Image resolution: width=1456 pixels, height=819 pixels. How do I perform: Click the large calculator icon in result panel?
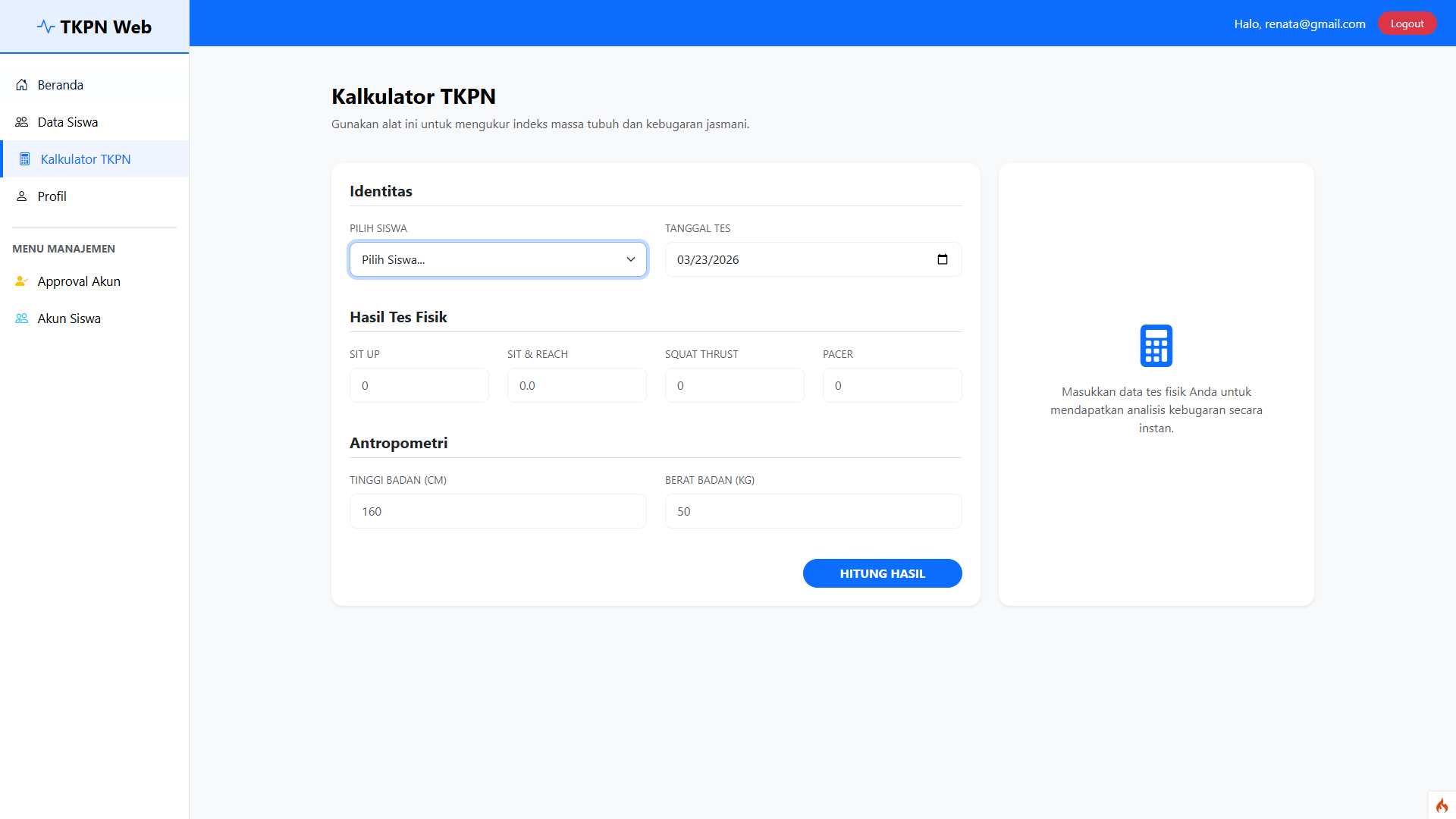(1156, 346)
